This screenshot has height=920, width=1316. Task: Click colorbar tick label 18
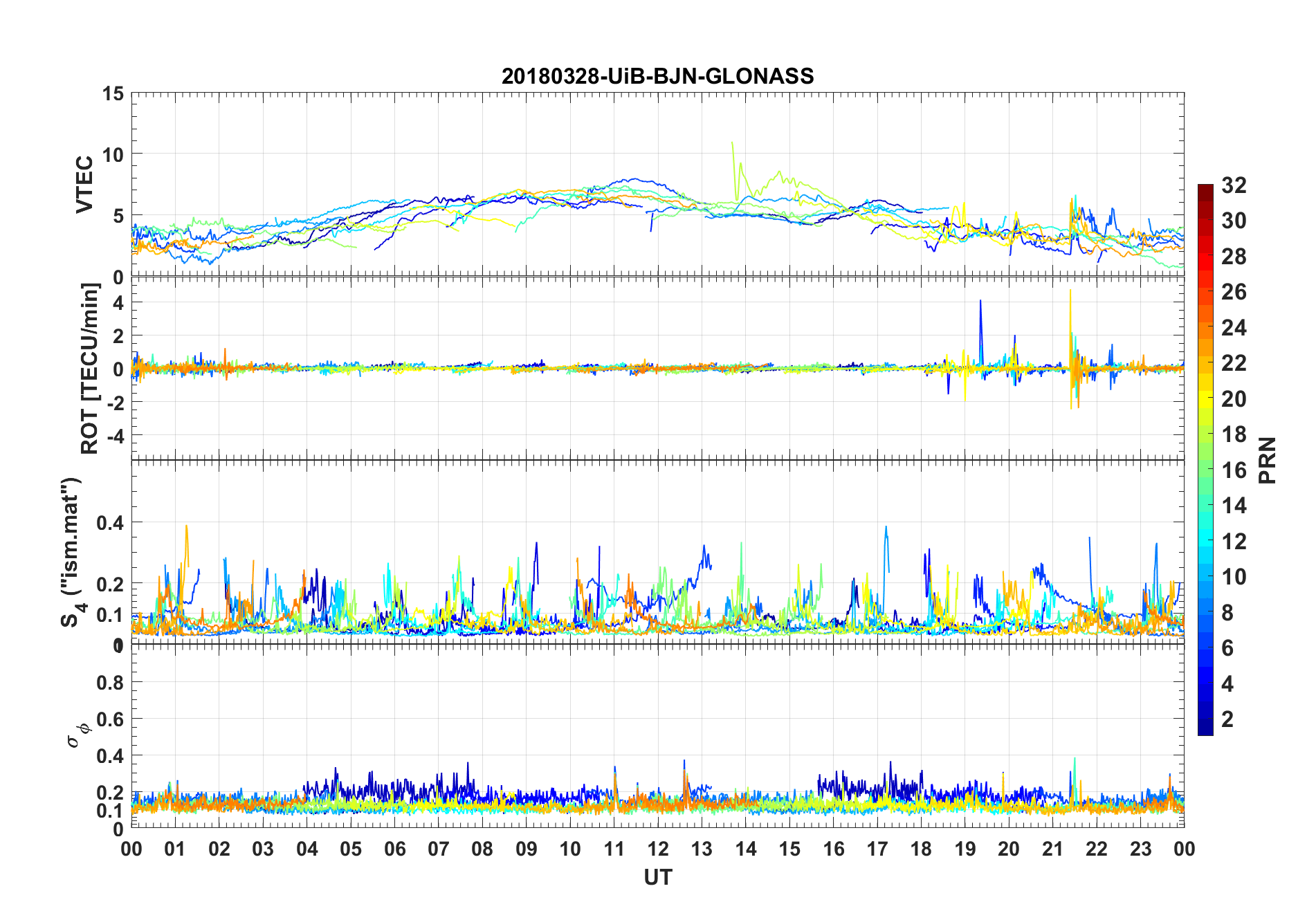pyautogui.click(x=1234, y=434)
